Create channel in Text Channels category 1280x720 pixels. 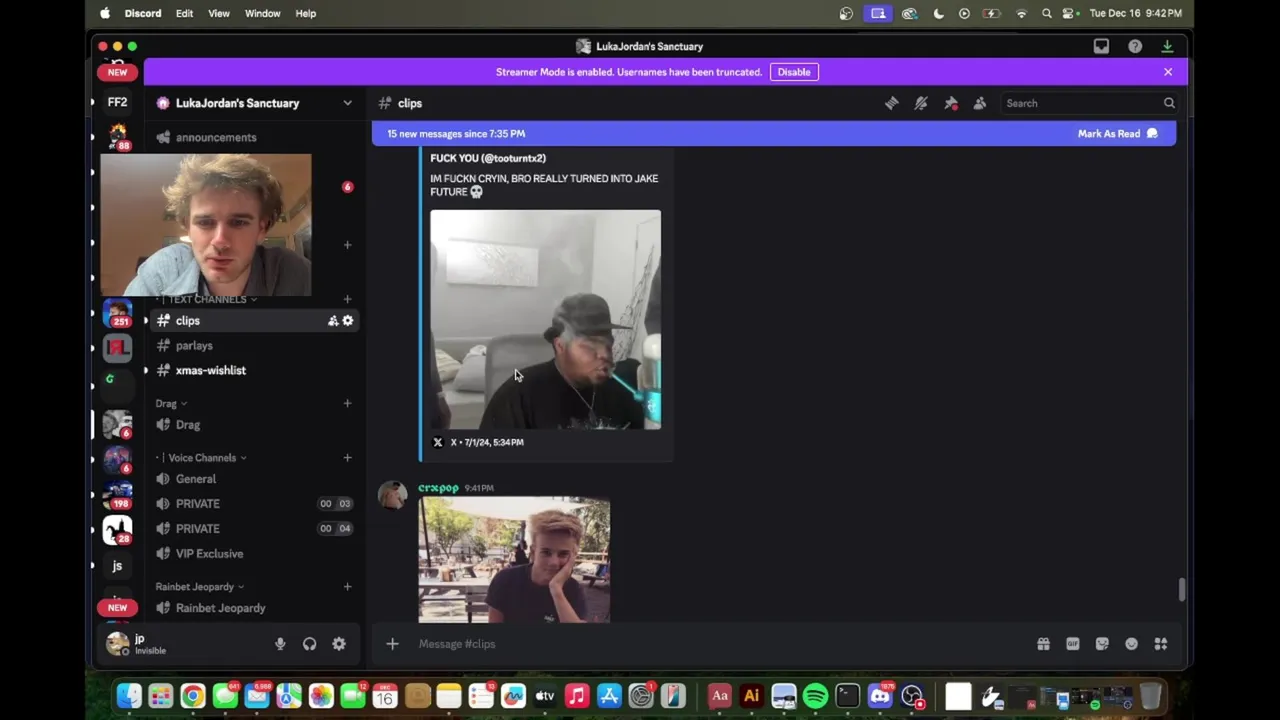tap(347, 299)
